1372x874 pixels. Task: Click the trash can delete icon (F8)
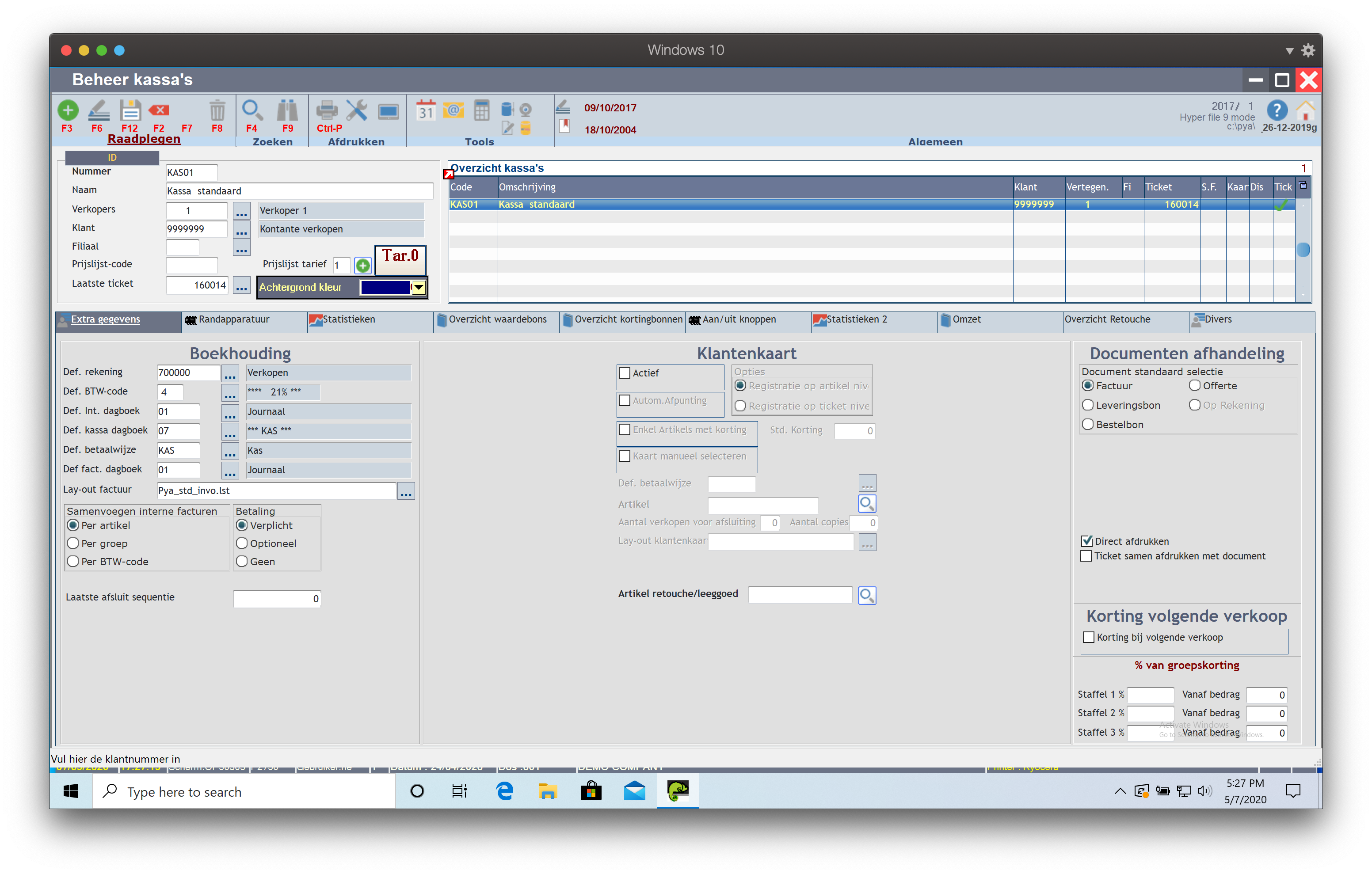coord(217,110)
